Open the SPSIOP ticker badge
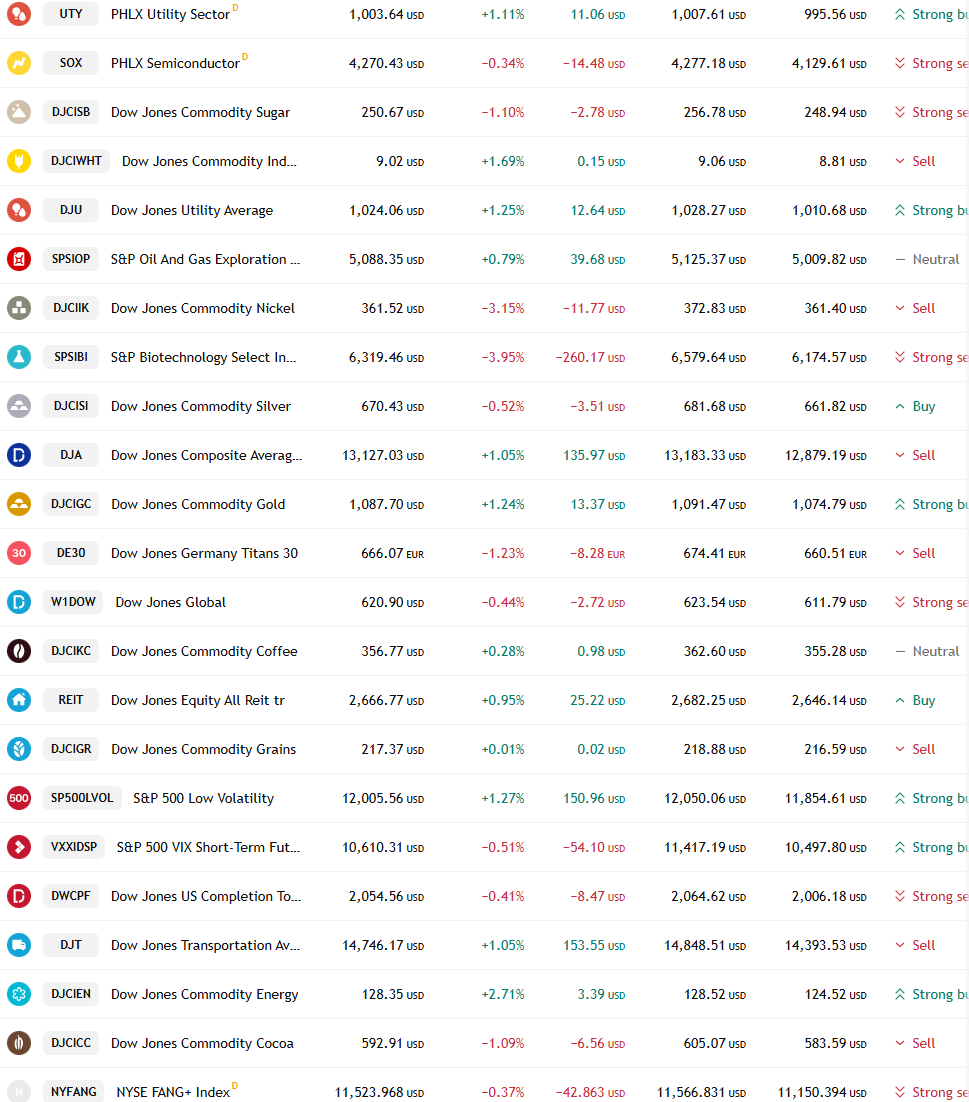The image size is (969, 1102). (71, 259)
